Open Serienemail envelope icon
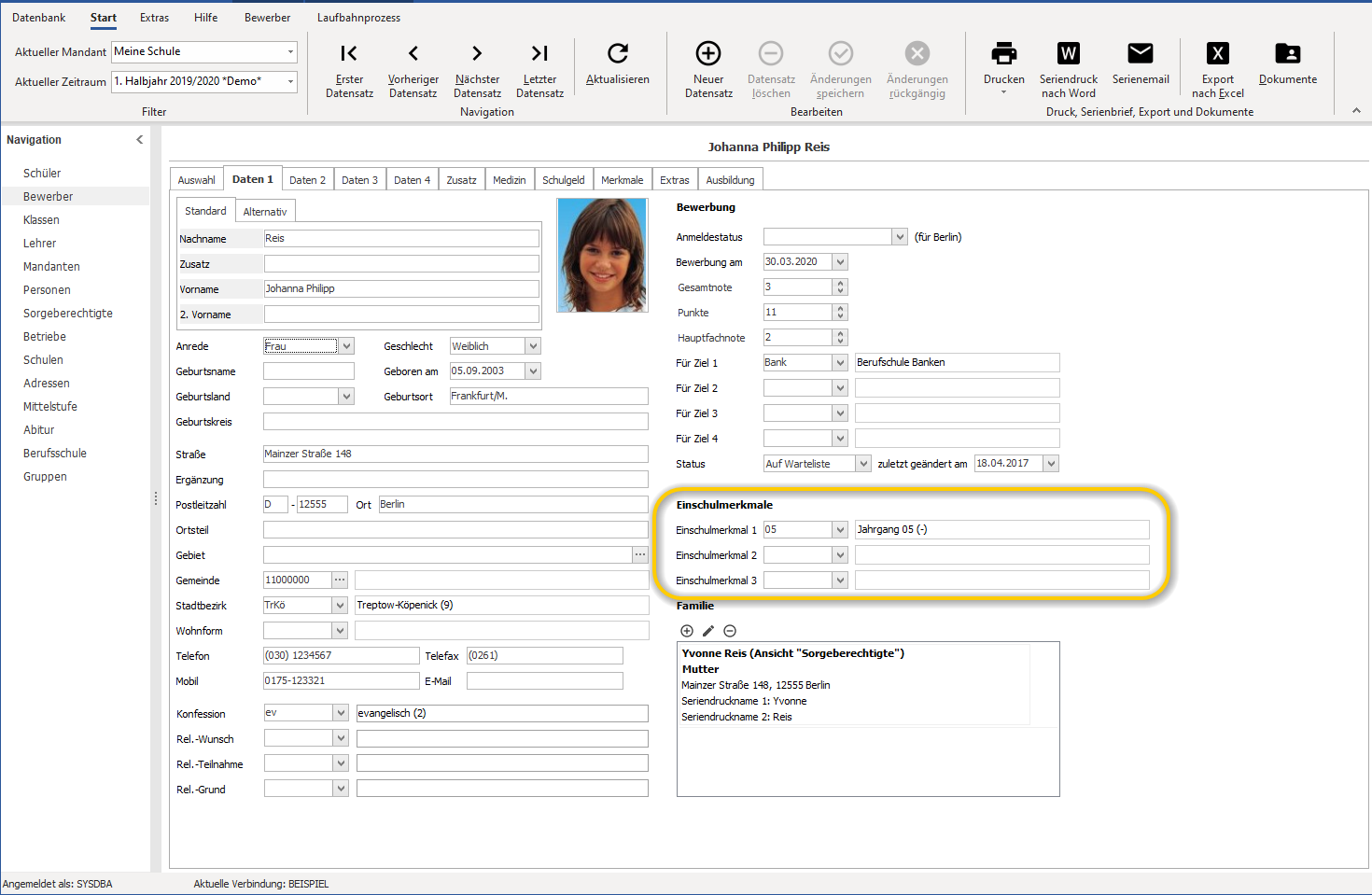The height and width of the screenshot is (895, 1372). tap(1141, 53)
